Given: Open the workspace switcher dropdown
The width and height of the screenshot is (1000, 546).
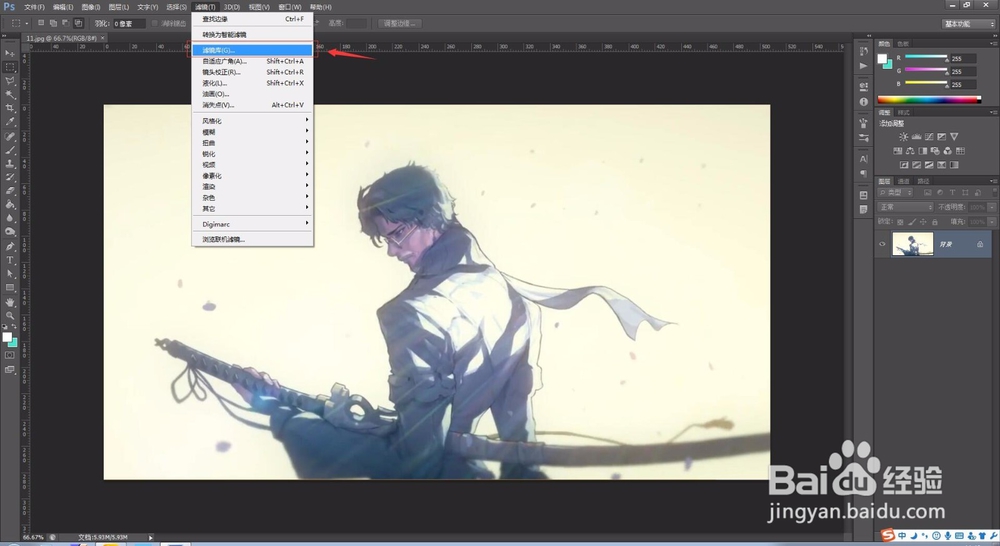Looking at the screenshot, I should point(968,24).
